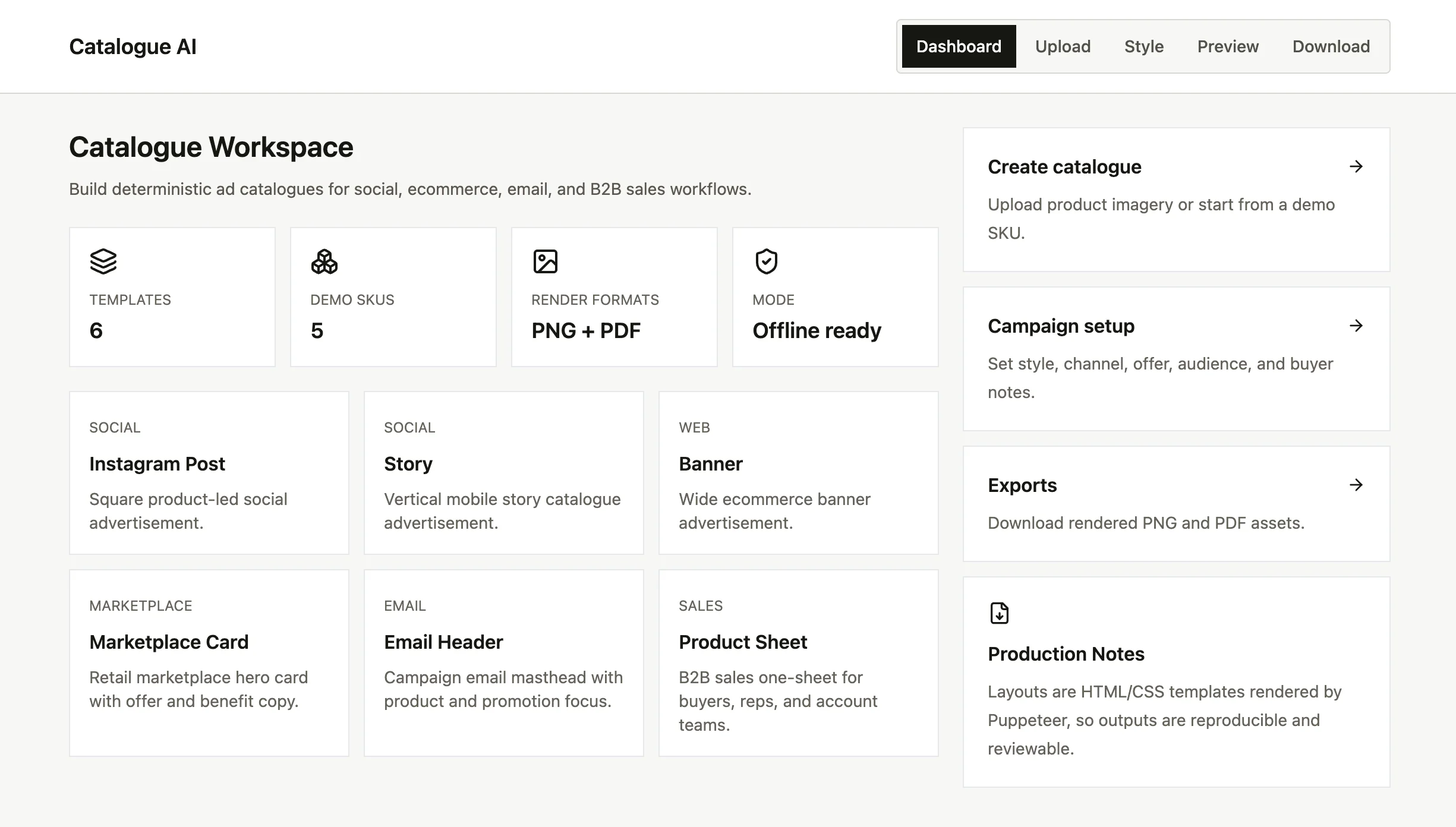The width and height of the screenshot is (1456, 827).
Task: Click 'Retail marketplace hero card' description
Action: (198, 689)
